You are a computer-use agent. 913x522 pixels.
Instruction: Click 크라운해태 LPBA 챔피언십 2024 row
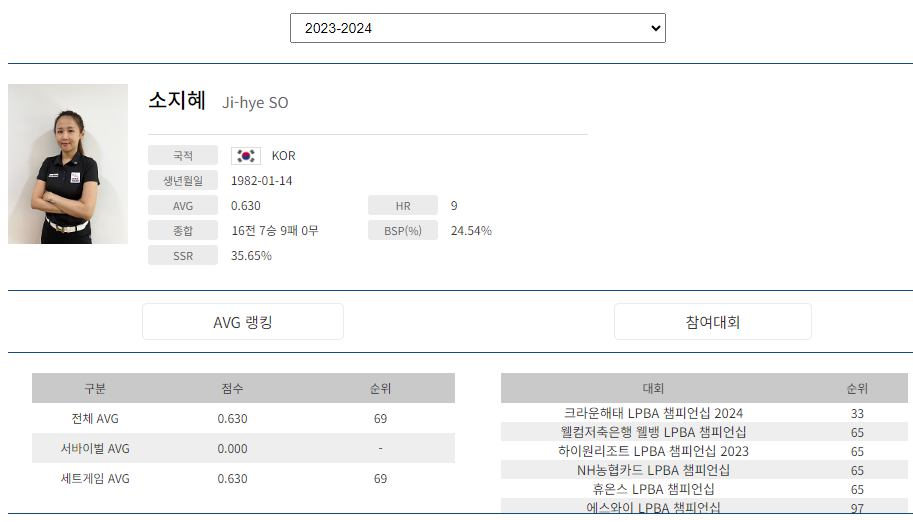click(x=704, y=413)
